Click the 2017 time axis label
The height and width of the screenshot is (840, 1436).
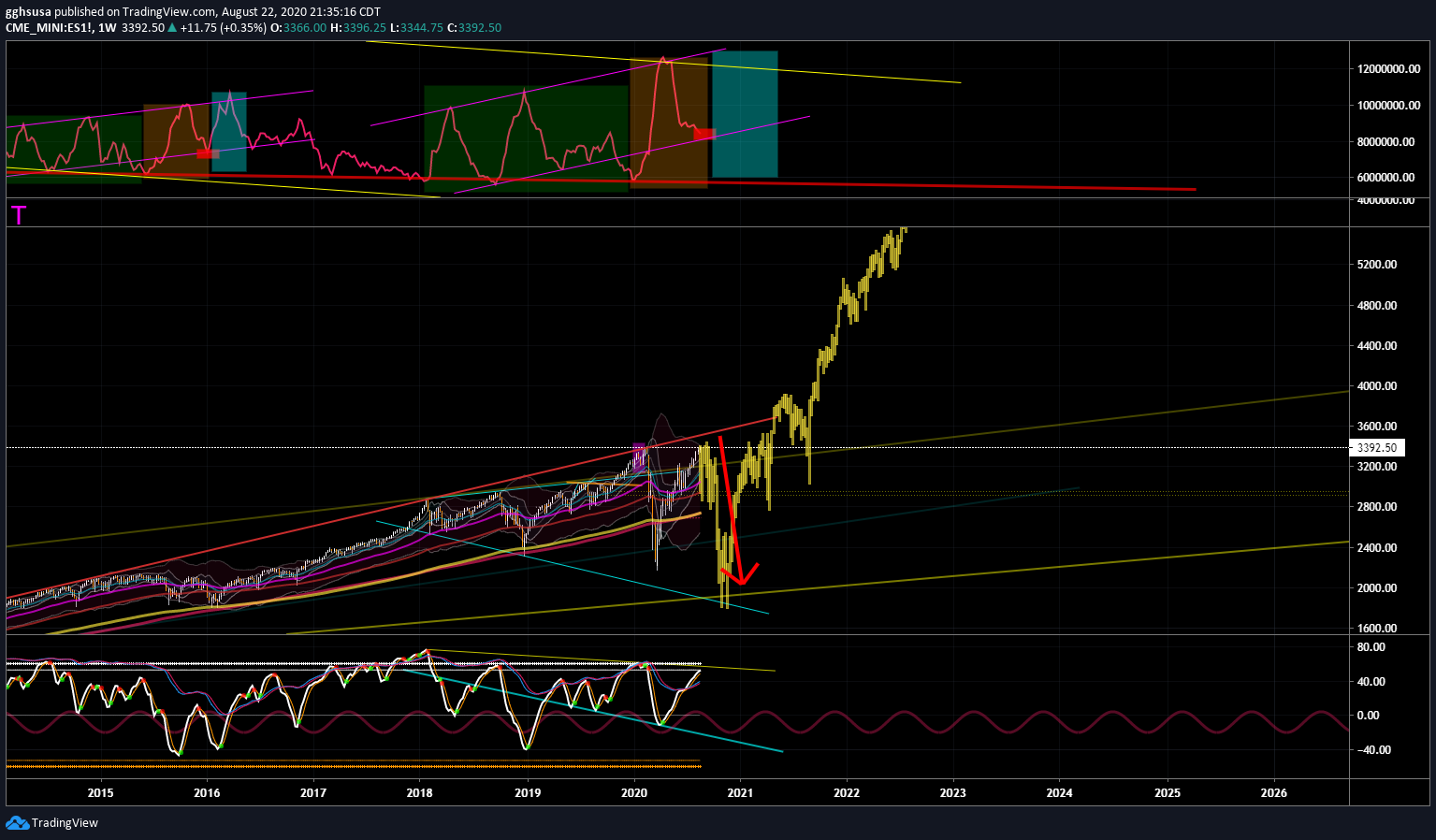tap(313, 793)
